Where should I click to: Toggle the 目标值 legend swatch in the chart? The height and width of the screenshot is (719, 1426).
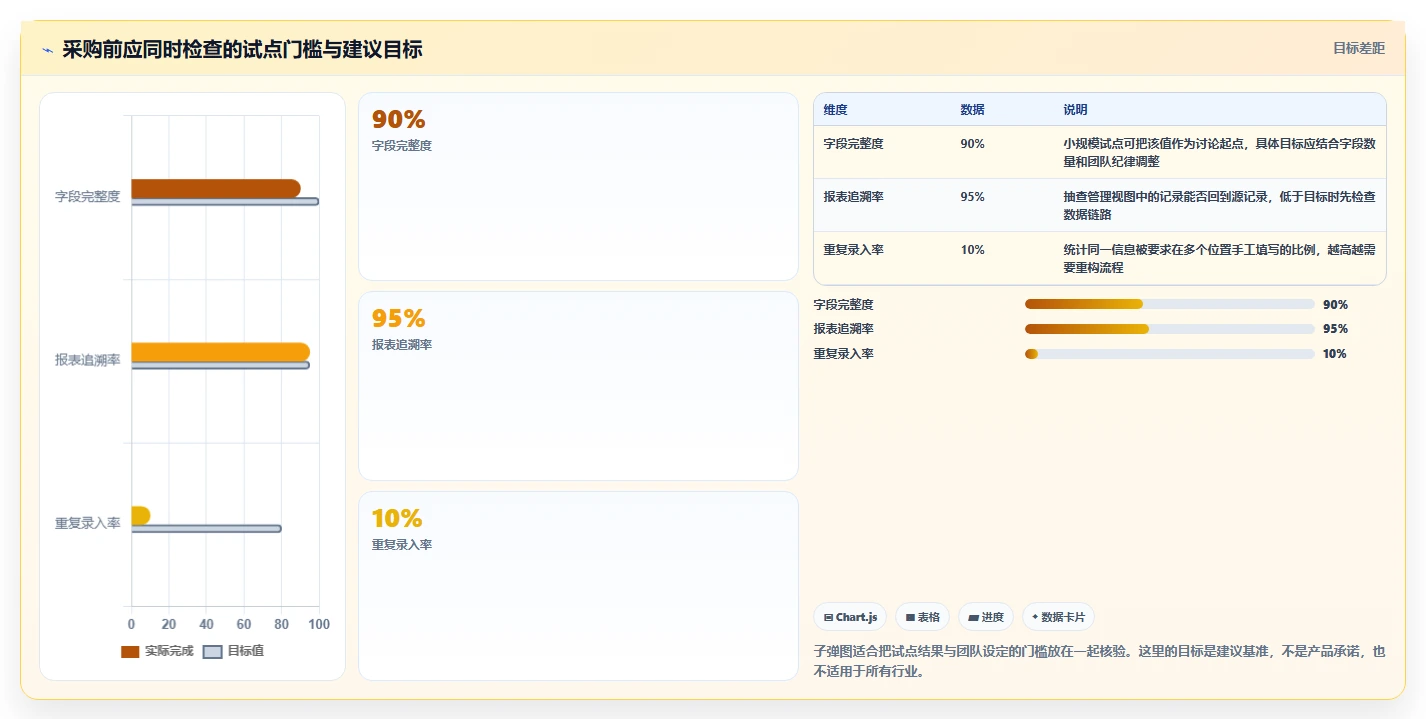click(212, 652)
